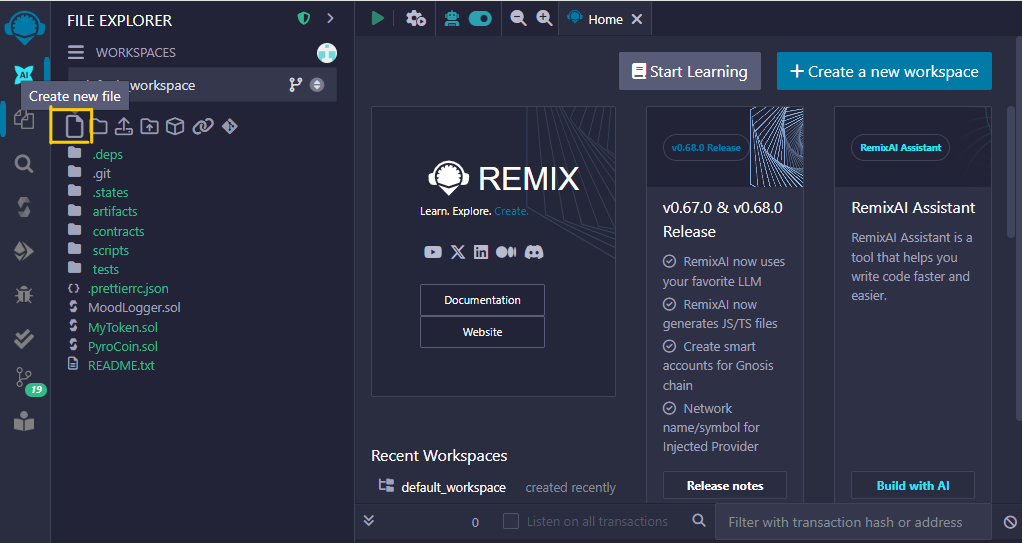Viewport: 1022px width, 543px height.
Task: Zoom out with the magnifier minus icon
Action: pos(518,18)
